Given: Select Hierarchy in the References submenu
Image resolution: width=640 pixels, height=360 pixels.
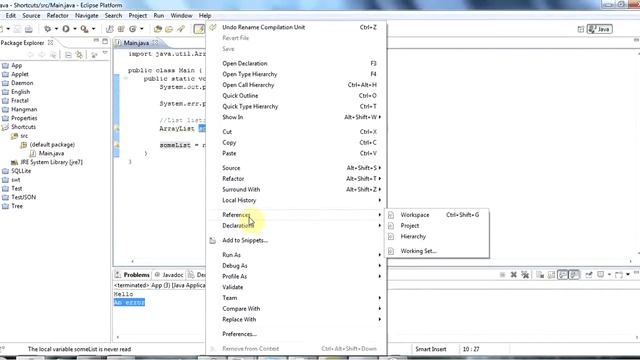Looking at the screenshot, I should pyautogui.click(x=437, y=236).
